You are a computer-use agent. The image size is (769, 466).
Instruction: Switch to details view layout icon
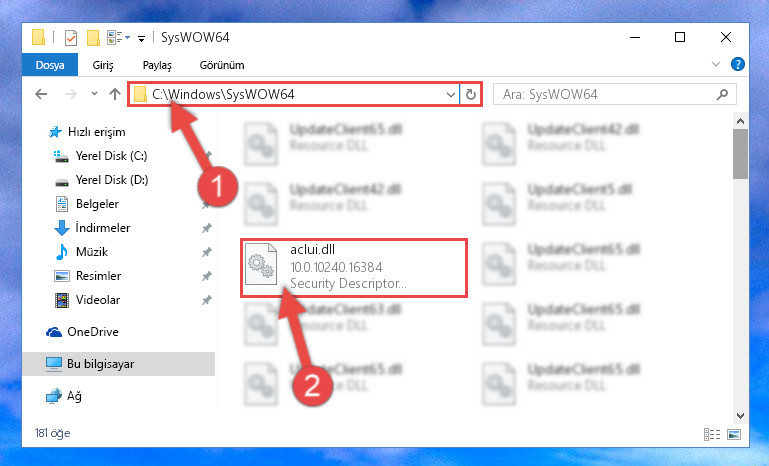[712, 434]
